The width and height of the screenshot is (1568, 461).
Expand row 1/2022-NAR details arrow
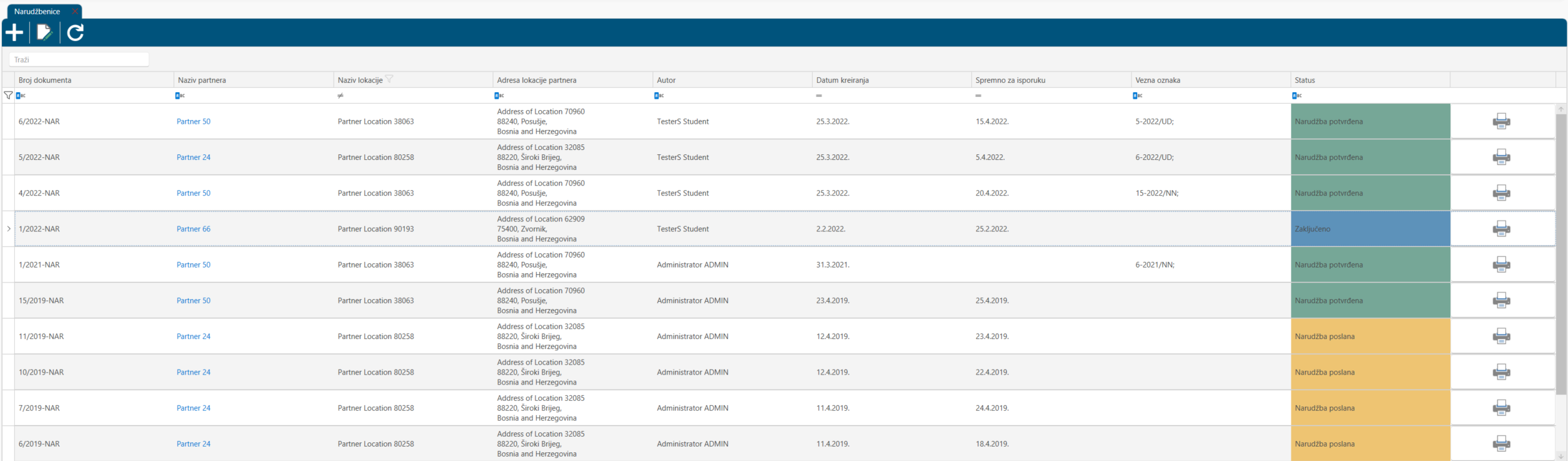[x=9, y=229]
